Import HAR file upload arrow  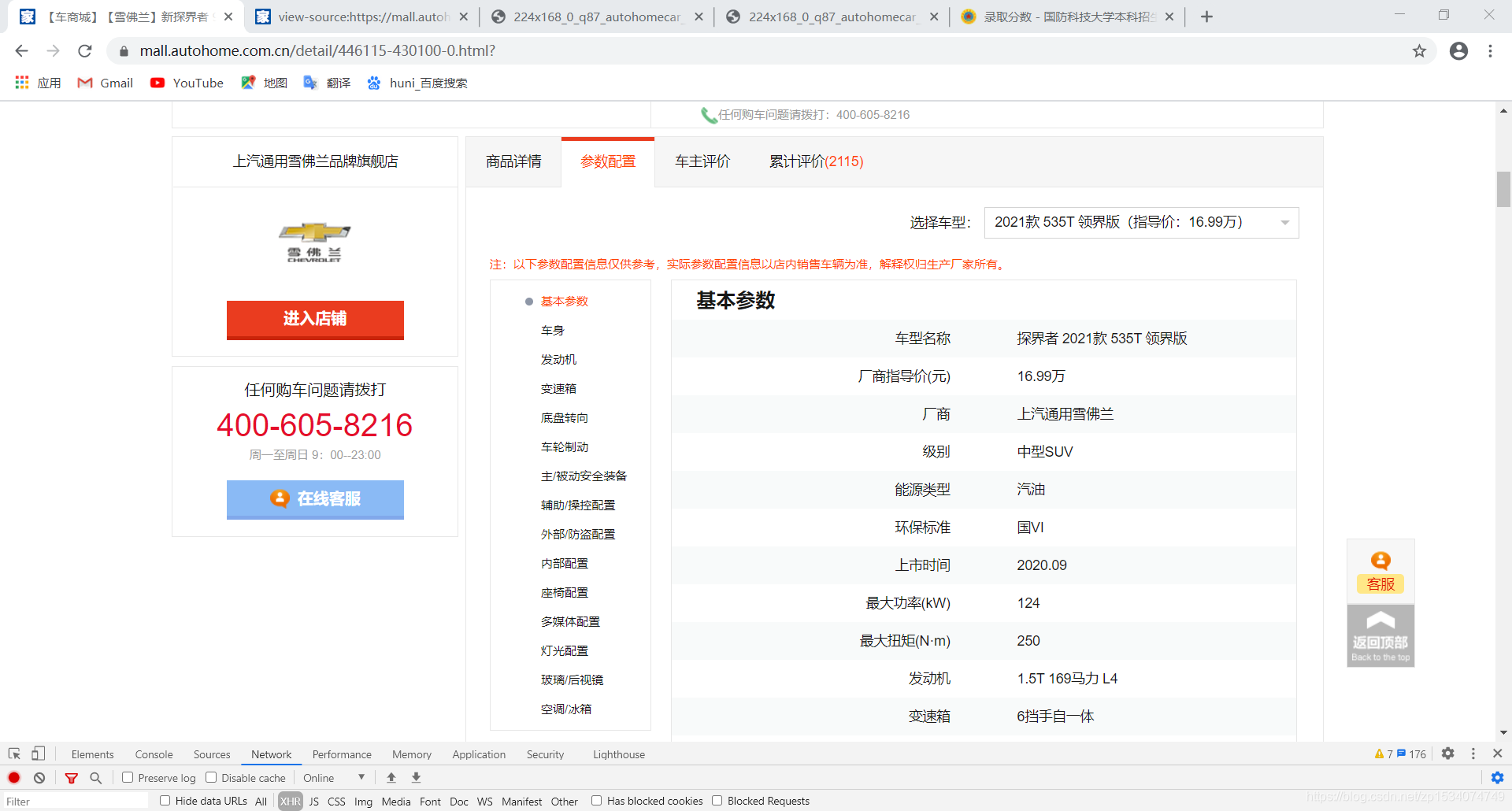[391, 778]
